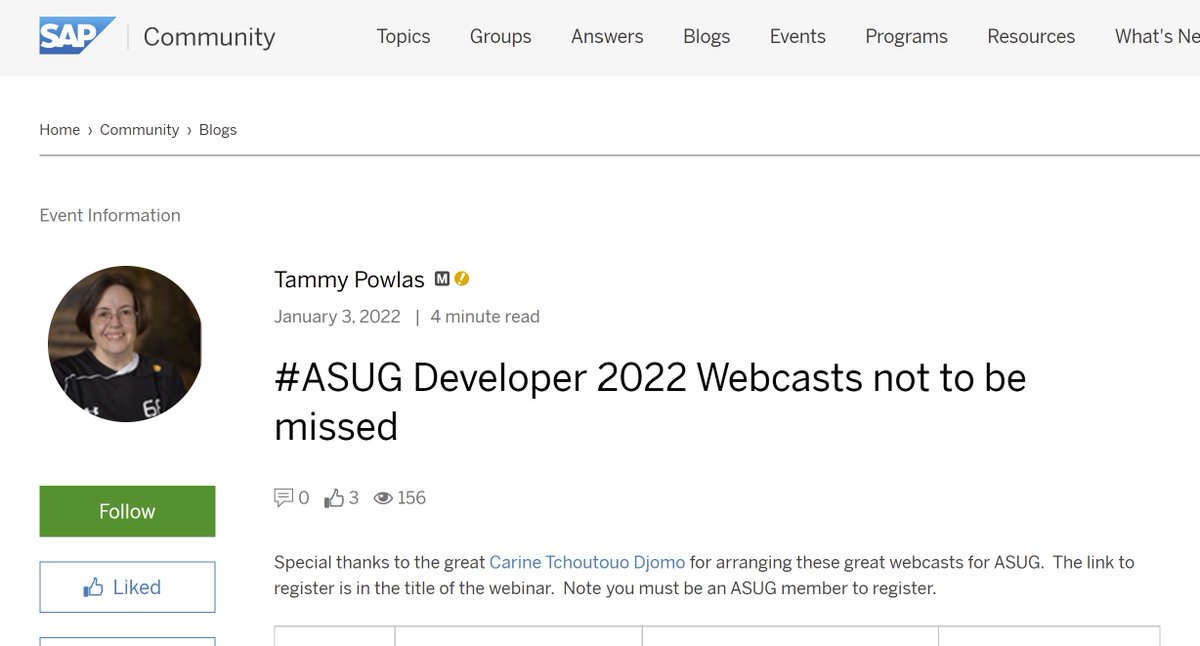Image resolution: width=1200 pixels, height=646 pixels.
Task: Click the moderator badge next to Tammy Powlas
Action: (441, 279)
